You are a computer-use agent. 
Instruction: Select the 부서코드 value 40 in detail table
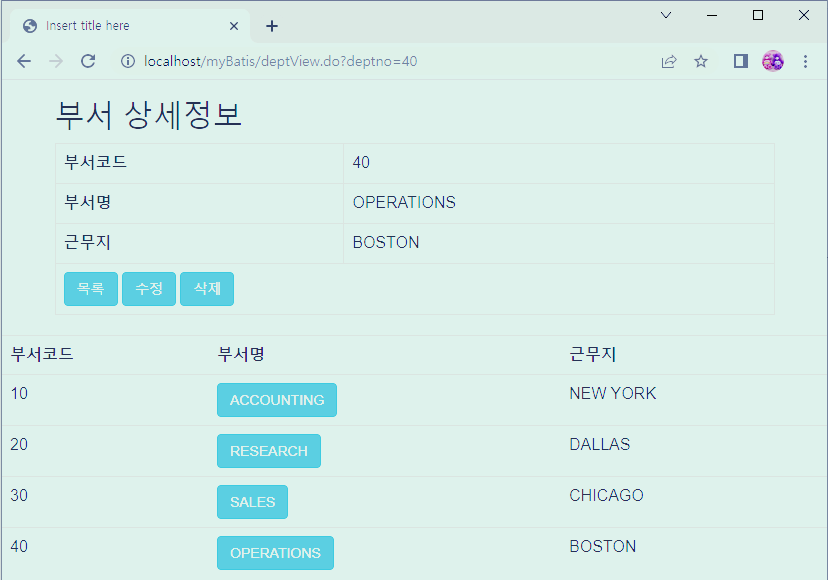(361, 162)
